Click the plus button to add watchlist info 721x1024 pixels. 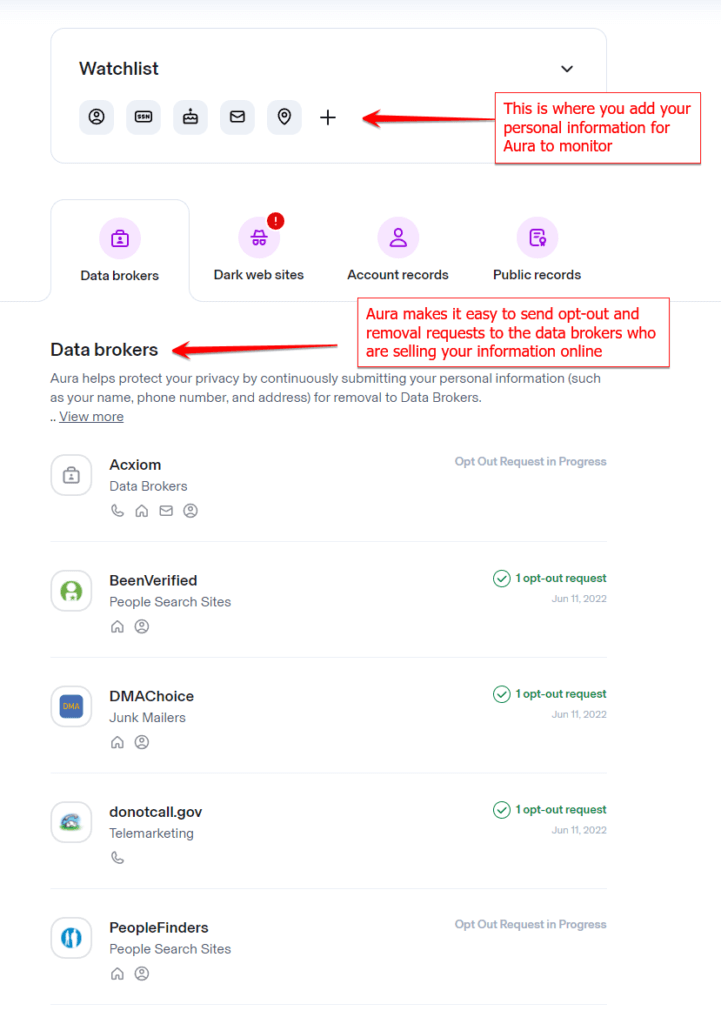click(327, 117)
